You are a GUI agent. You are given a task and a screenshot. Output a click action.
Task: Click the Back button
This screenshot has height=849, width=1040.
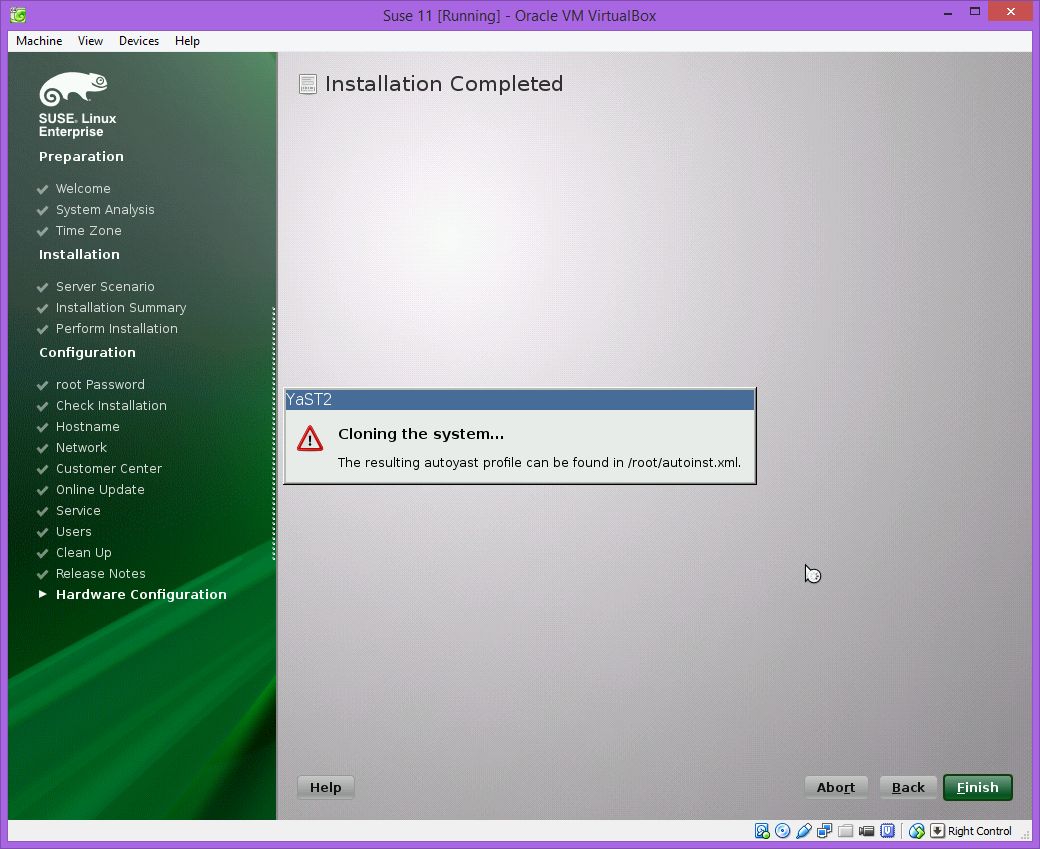click(x=908, y=787)
